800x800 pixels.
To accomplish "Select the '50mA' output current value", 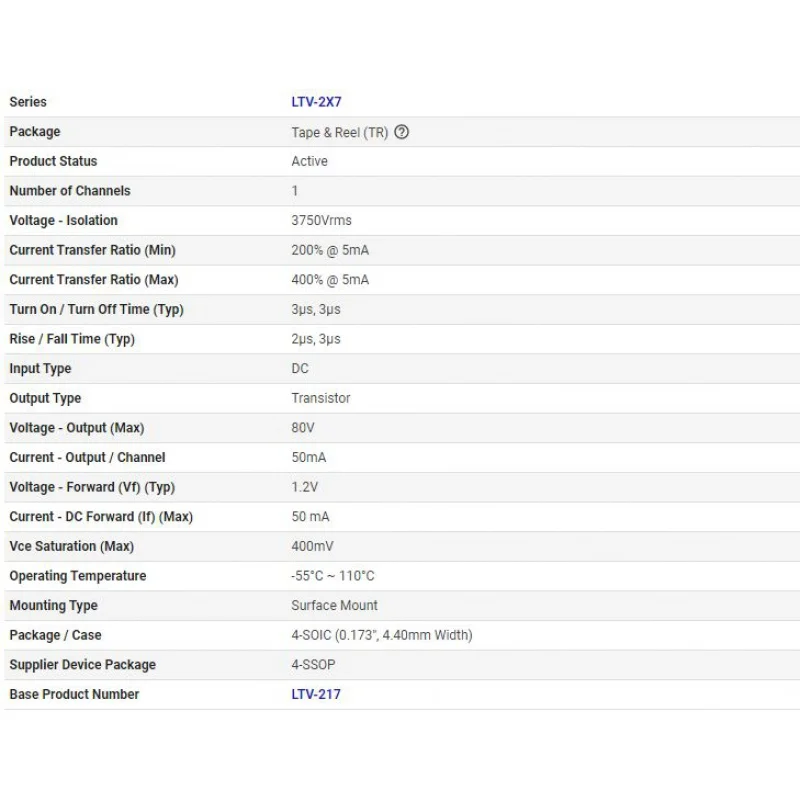I will (x=308, y=457).
